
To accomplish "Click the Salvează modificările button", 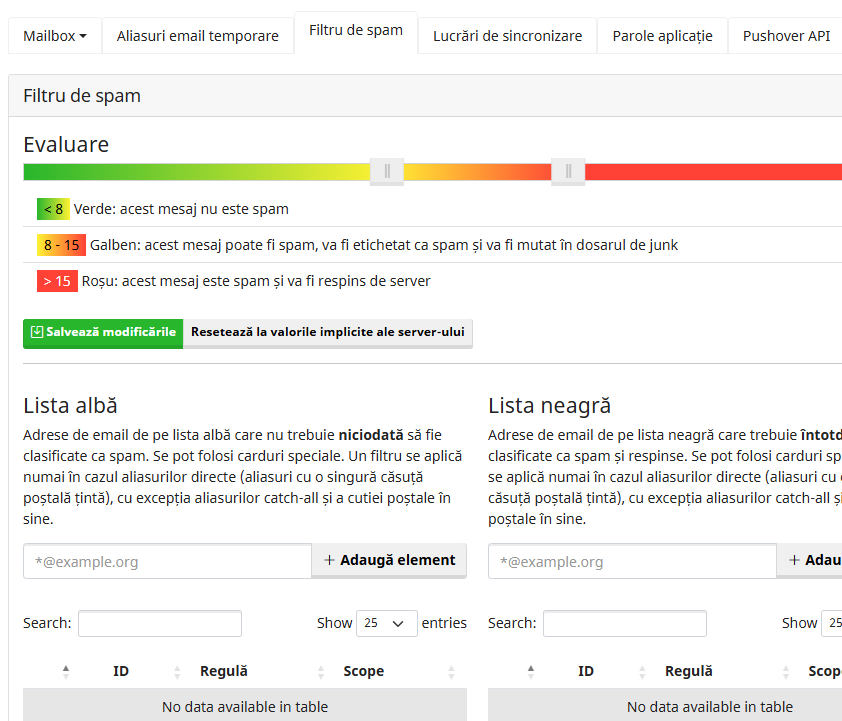I will click(103, 333).
